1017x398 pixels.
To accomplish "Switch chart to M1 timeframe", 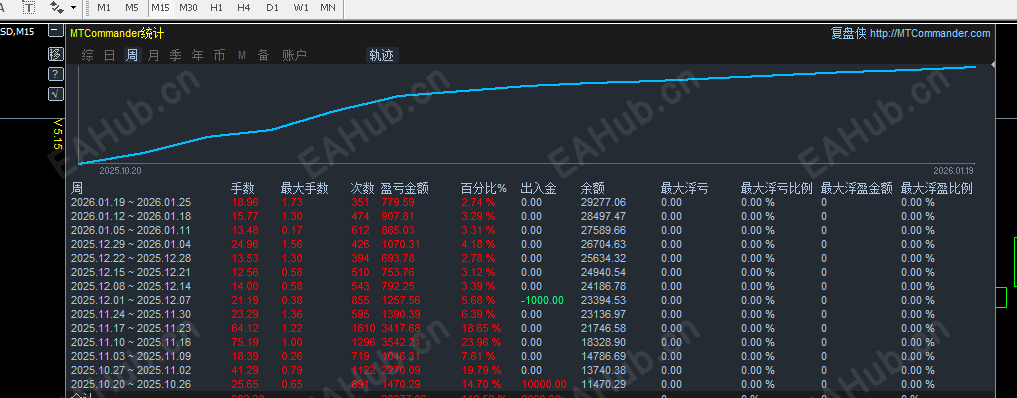I will [104, 8].
